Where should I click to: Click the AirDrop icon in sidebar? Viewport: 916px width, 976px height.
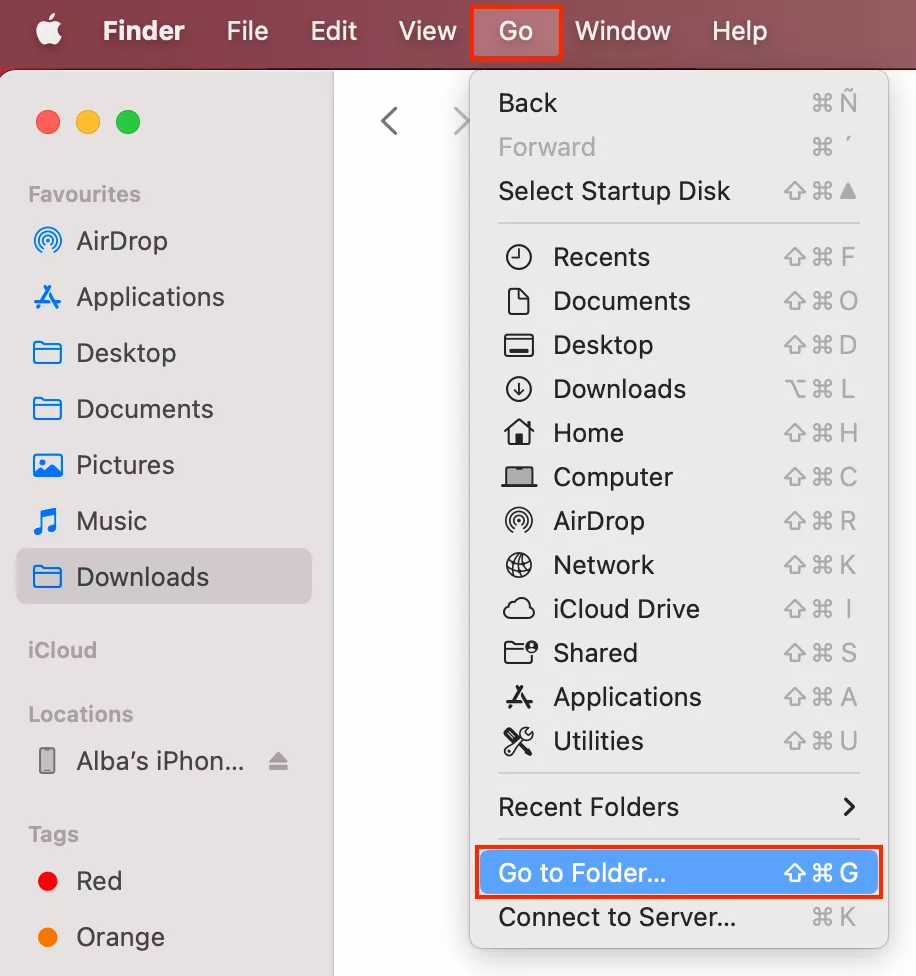[x=47, y=241]
